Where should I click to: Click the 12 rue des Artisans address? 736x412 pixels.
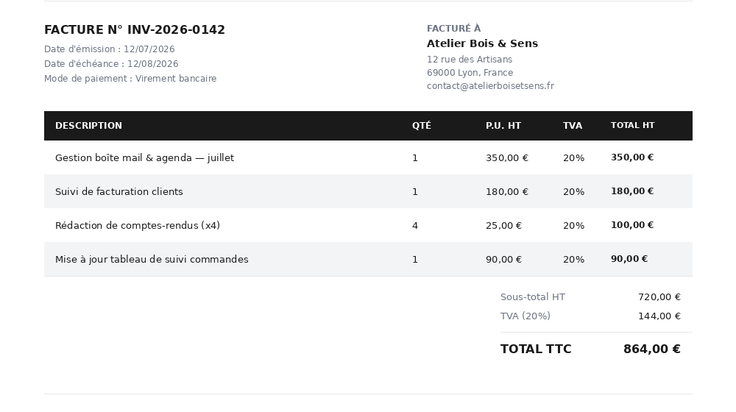click(x=469, y=60)
